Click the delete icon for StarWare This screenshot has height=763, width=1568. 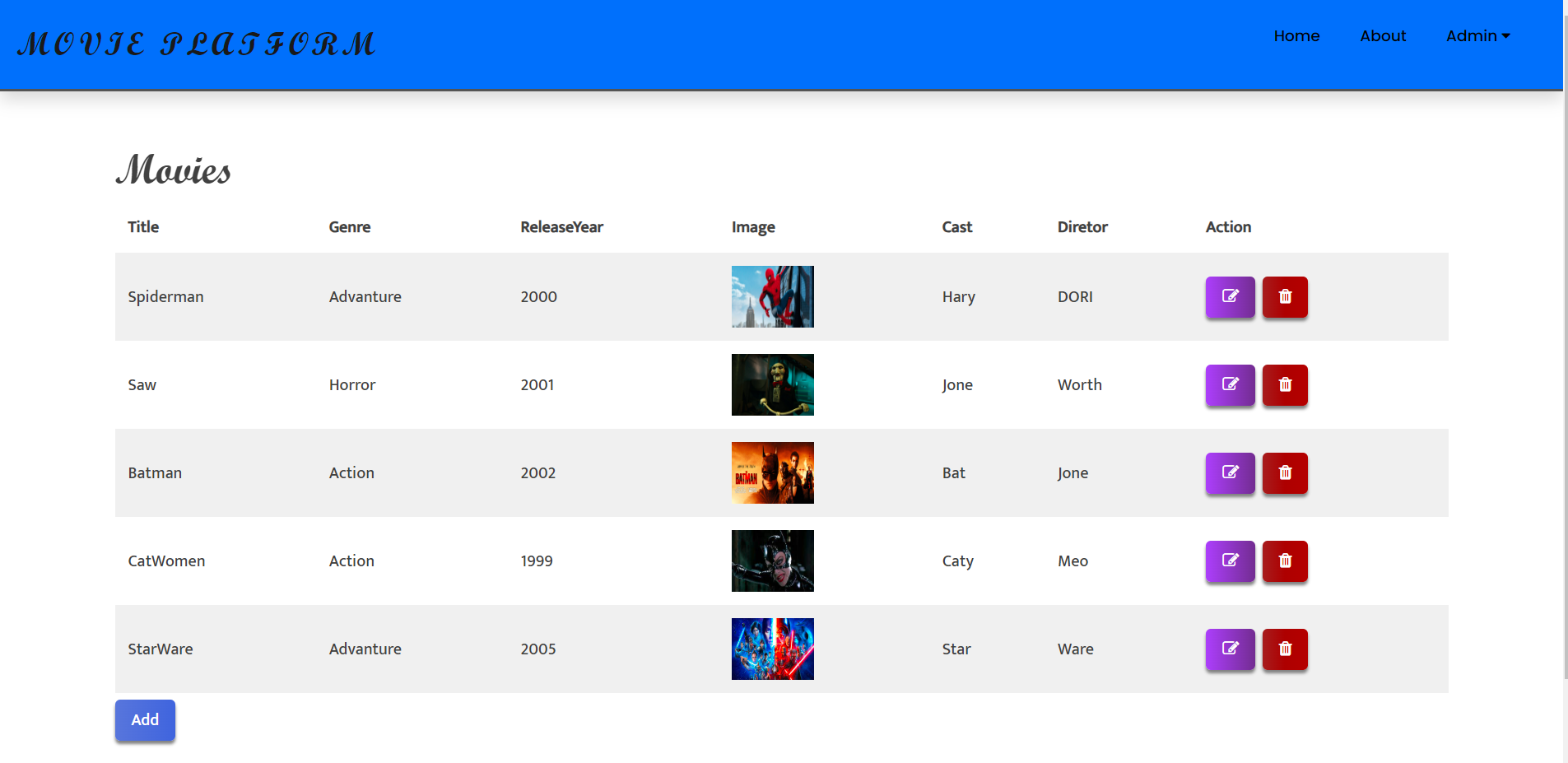[1284, 649]
